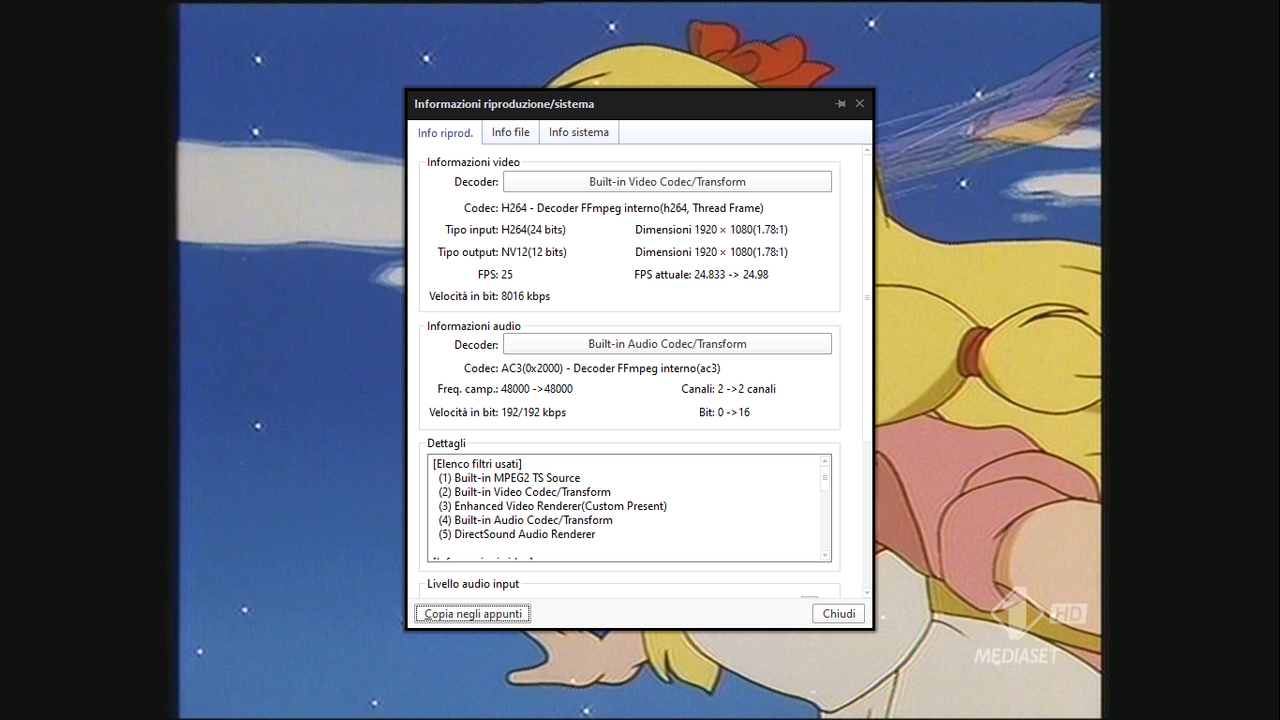The height and width of the screenshot is (720, 1280).
Task: Select the Enhanced Video Renderer filter entry
Action: [x=555, y=505]
